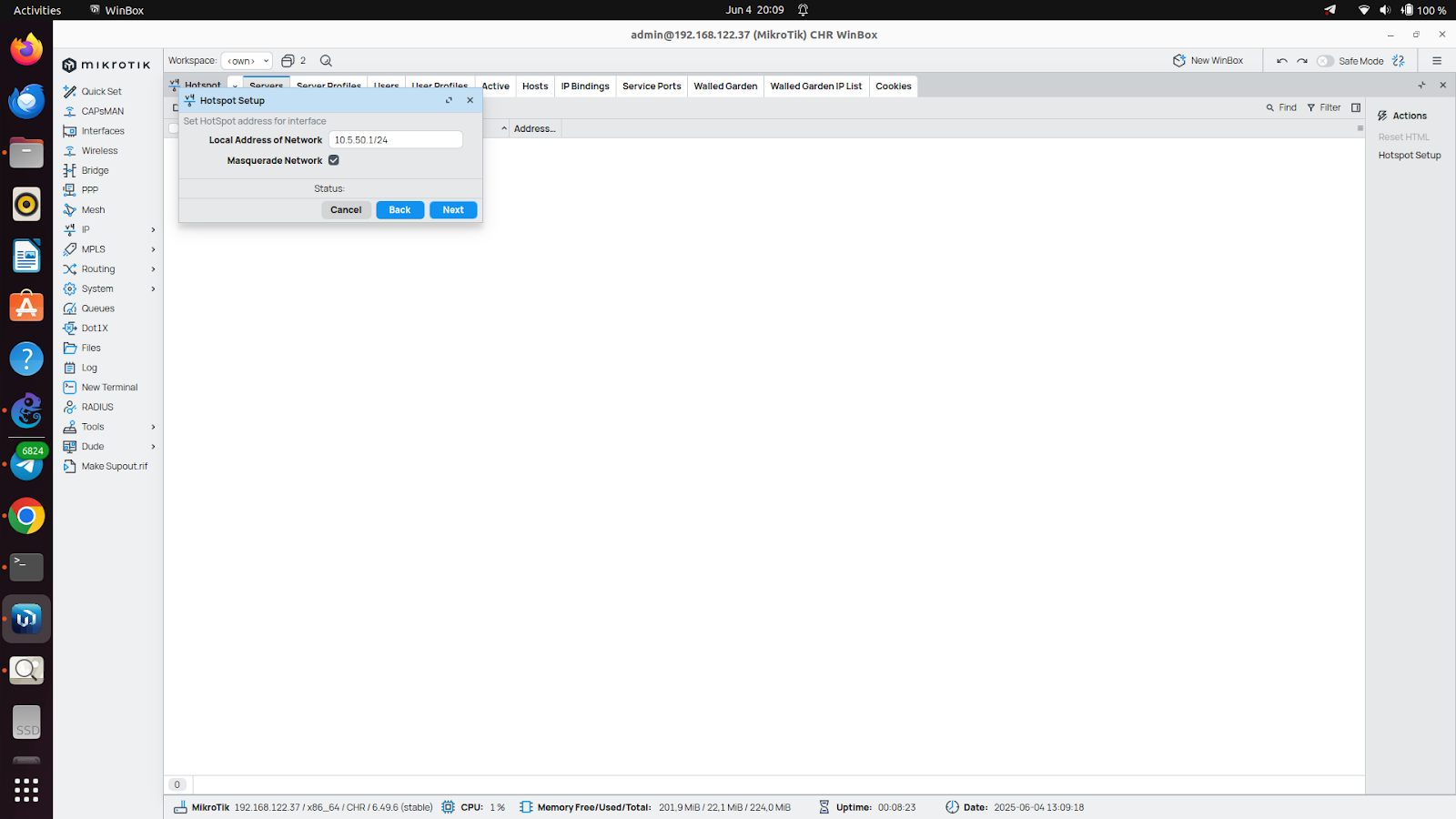Open the Interfaces section
1456x819 pixels.
tap(102, 131)
